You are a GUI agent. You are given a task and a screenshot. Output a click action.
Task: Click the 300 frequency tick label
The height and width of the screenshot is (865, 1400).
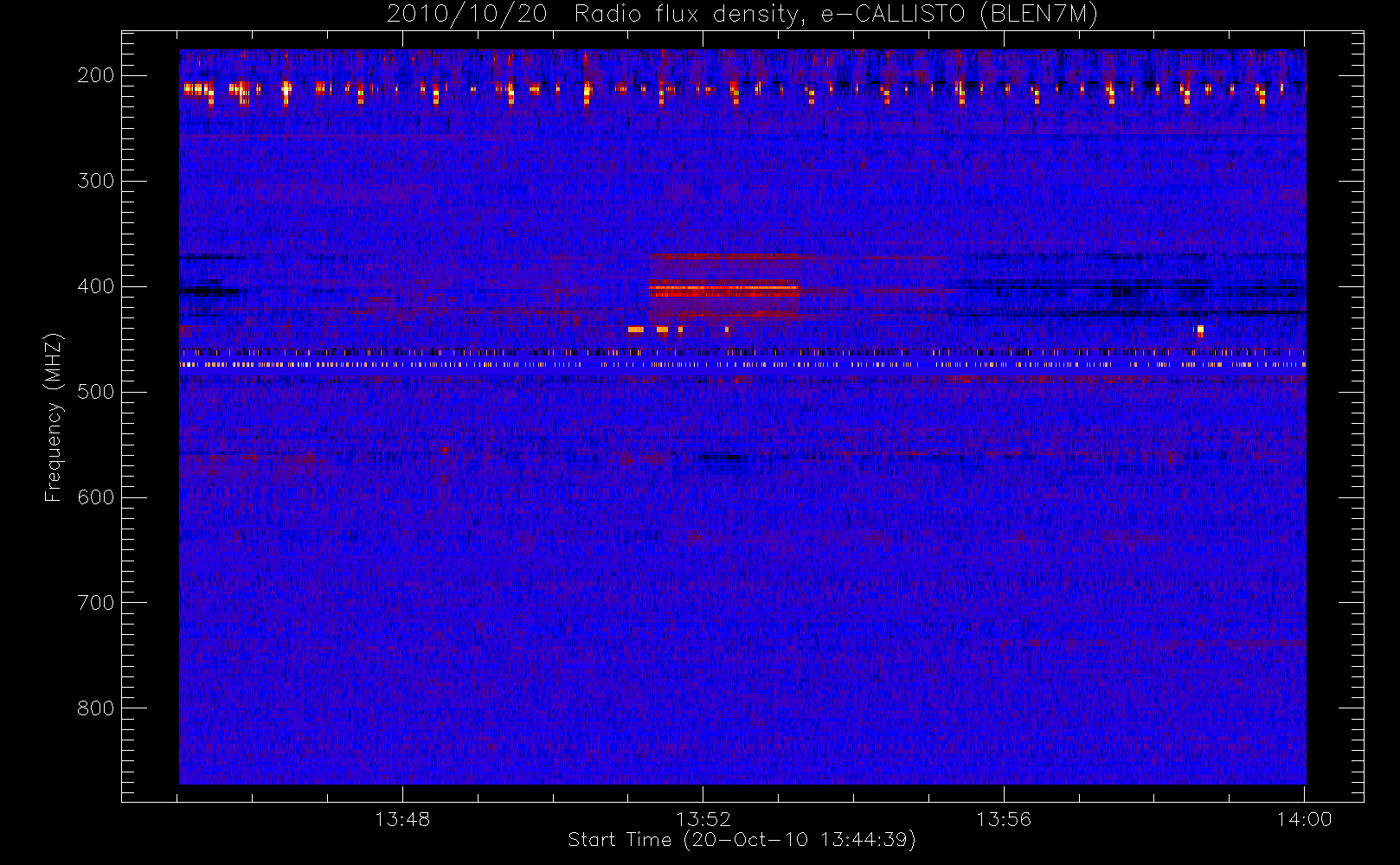click(x=96, y=181)
